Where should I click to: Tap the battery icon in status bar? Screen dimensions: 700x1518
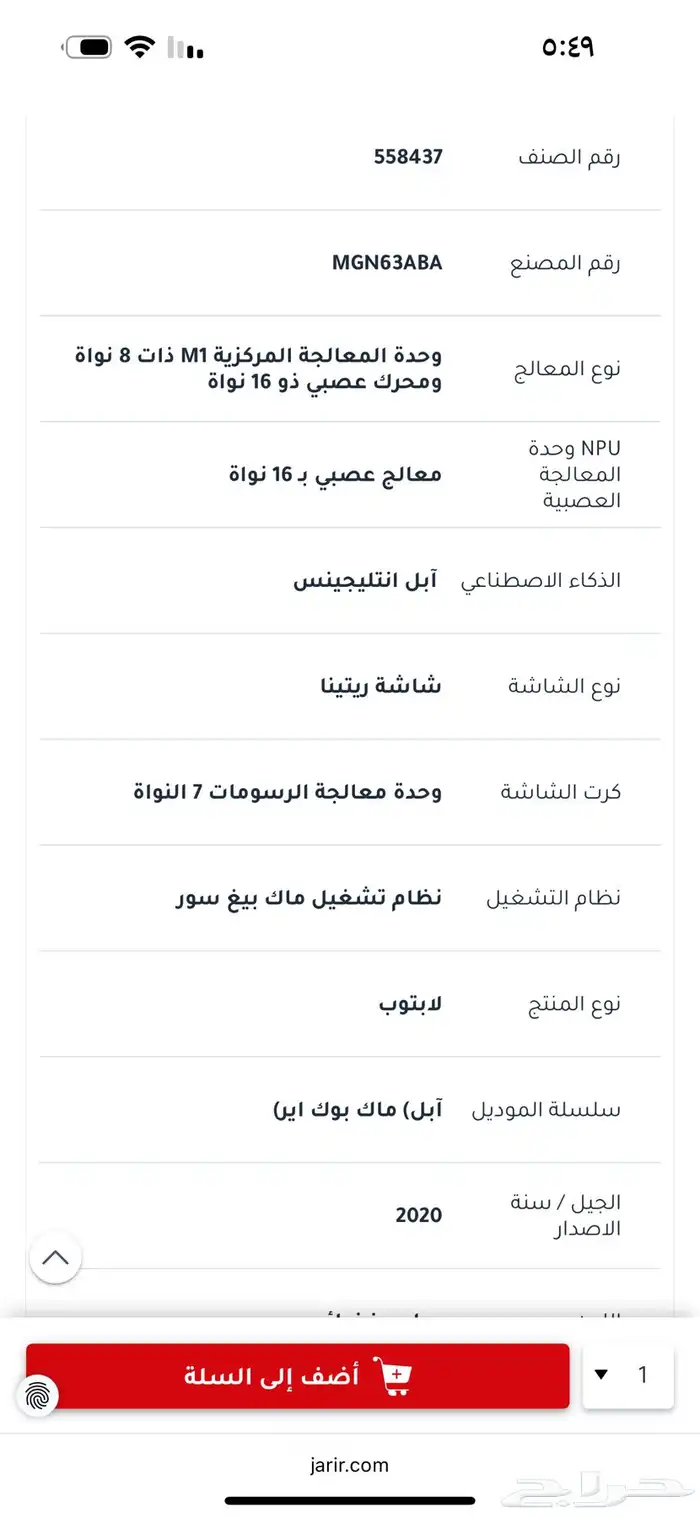[x=88, y=47]
